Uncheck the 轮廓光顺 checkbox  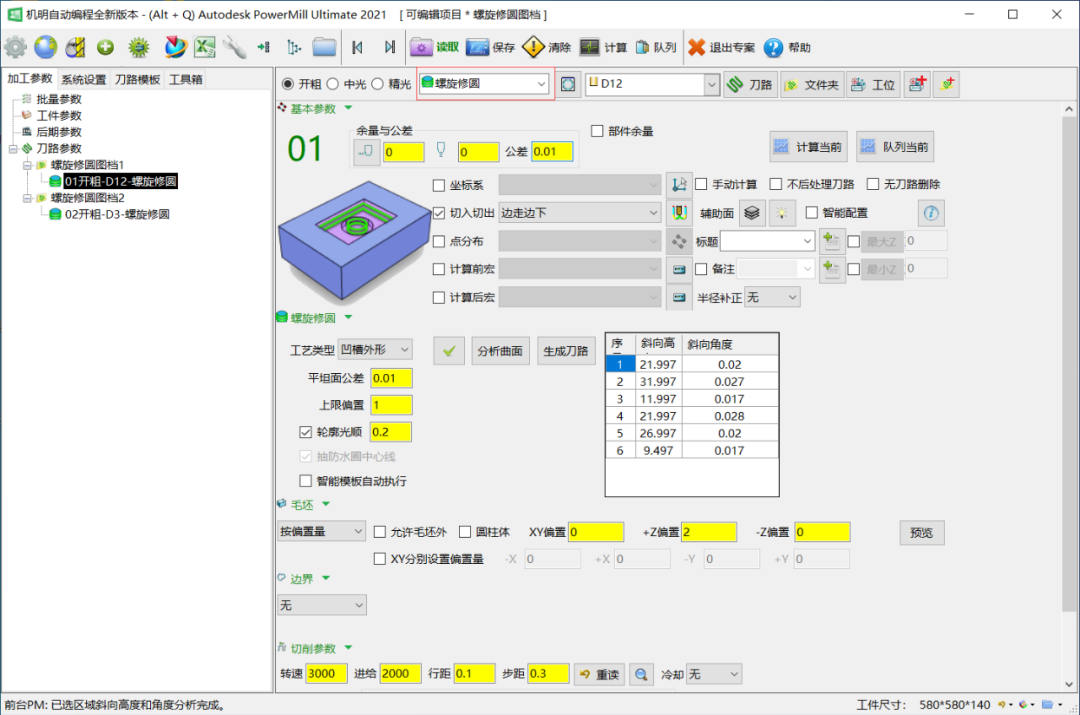(x=306, y=432)
